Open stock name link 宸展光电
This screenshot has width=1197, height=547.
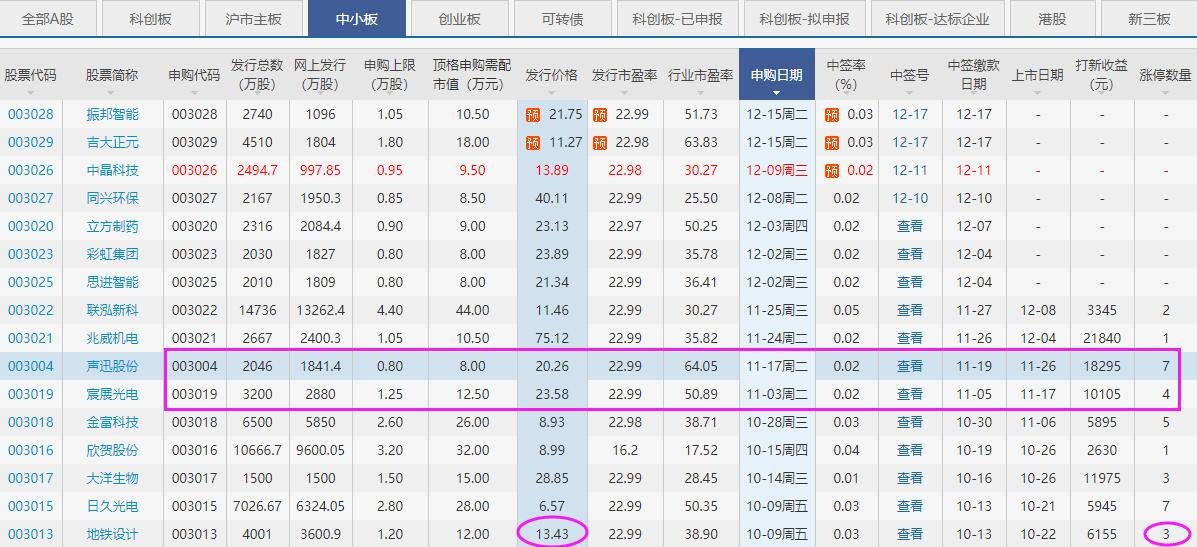(x=112, y=394)
